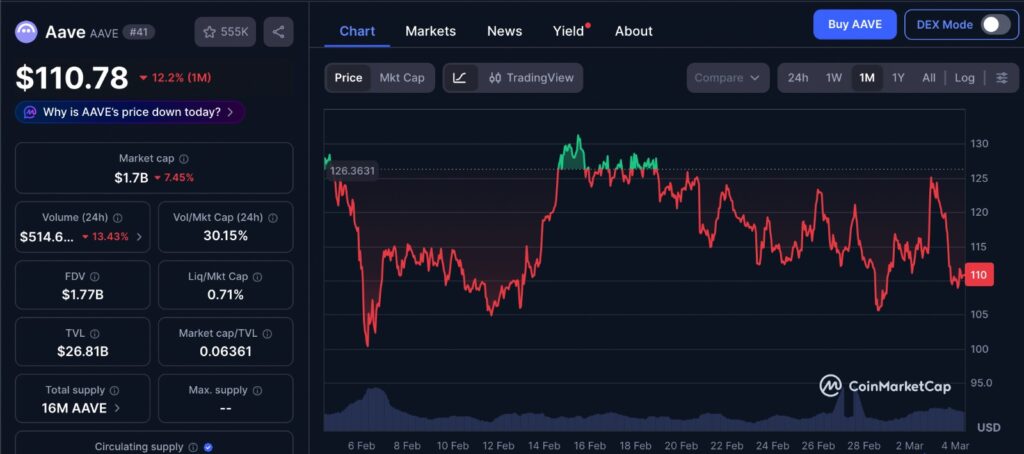Click the 0.71% Liq/Mkt Cap value
The height and width of the screenshot is (454, 1024).
(x=225, y=295)
